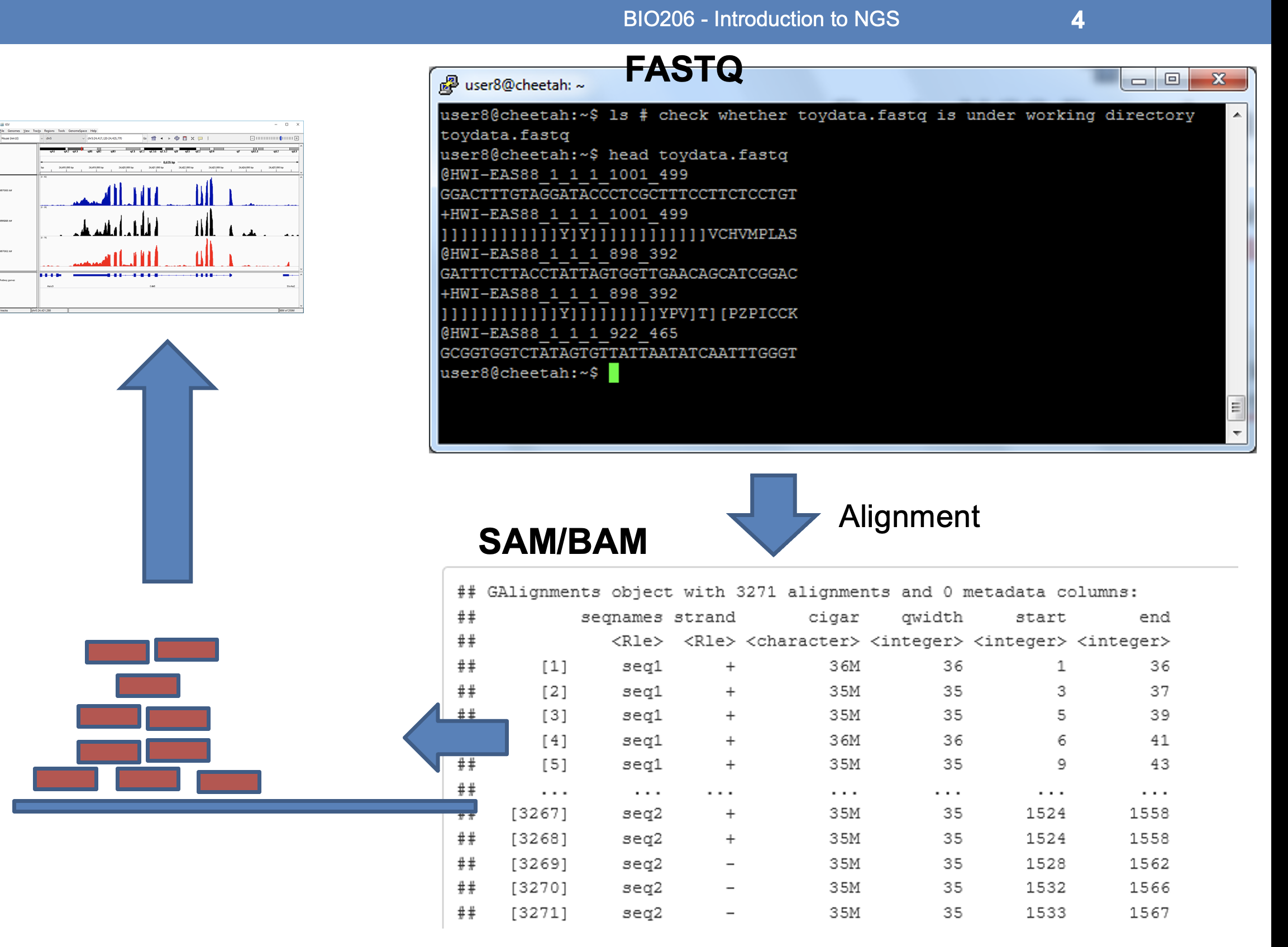Click the red coverage track in IGV
The height and width of the screenshot is (947, 1288).
(x=169, y=253)
